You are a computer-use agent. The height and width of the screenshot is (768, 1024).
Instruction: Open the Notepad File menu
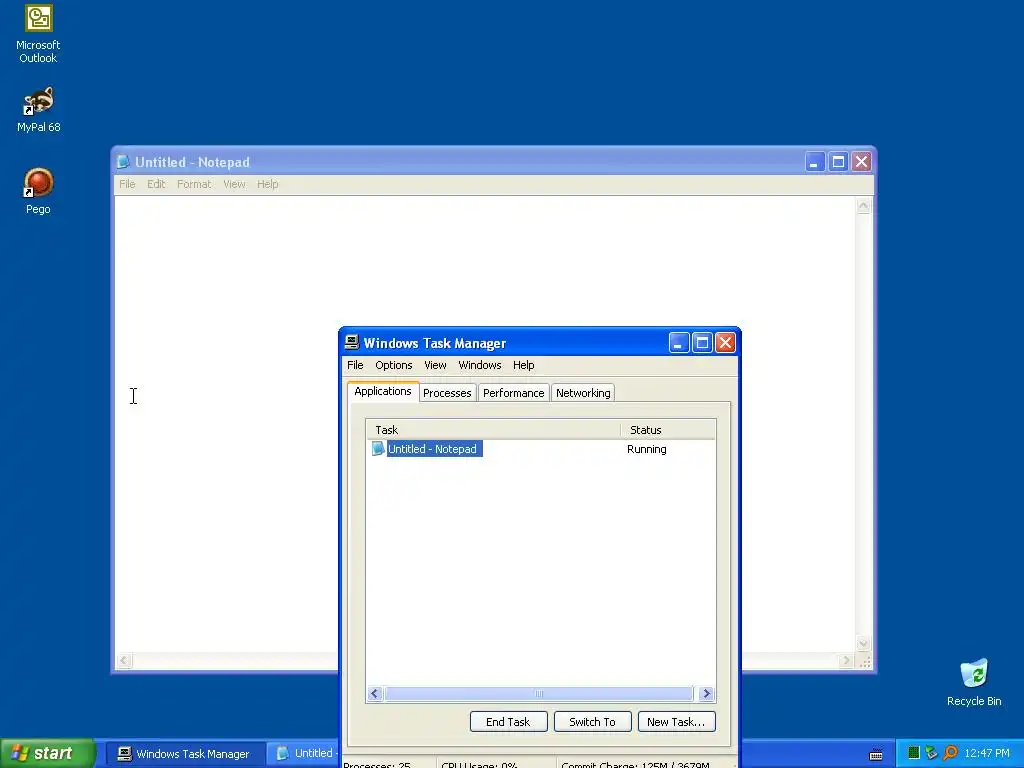127,184
